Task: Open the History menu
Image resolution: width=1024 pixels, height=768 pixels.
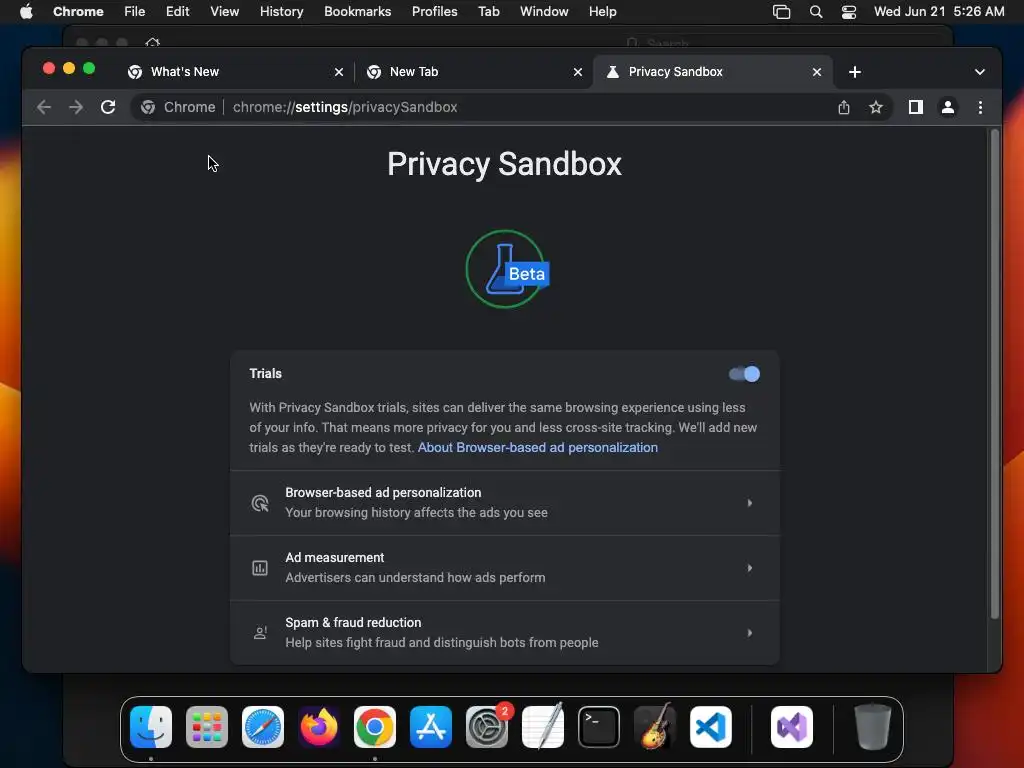Action: (281, 11)
